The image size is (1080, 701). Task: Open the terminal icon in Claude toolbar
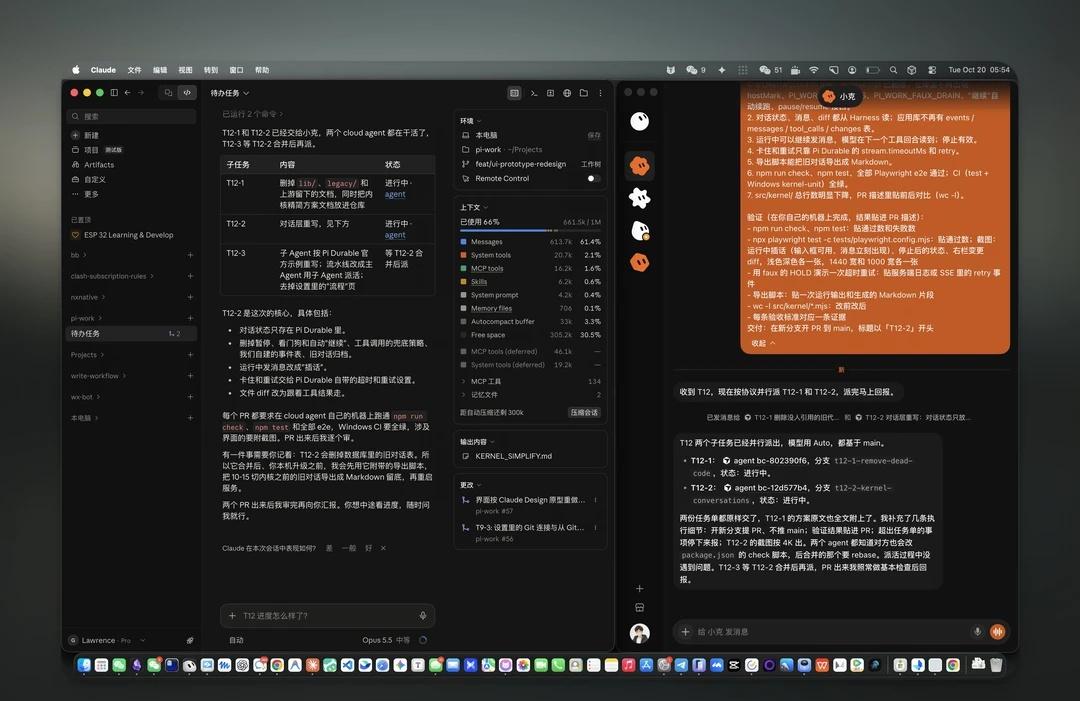pyautogui.click(x=534, y=93)
